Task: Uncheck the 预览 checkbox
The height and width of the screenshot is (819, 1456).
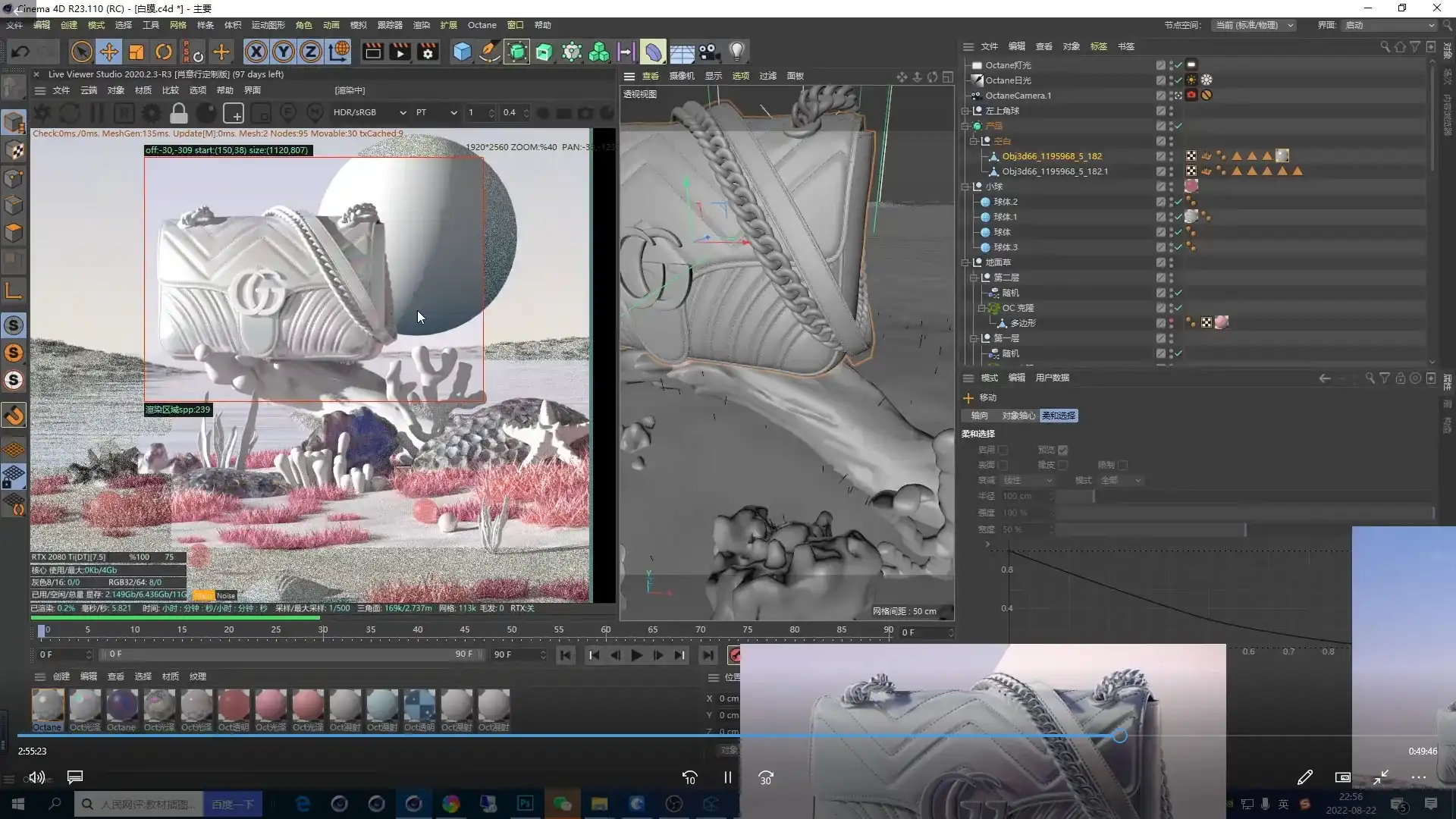Action: pyautogui.click(x=1062, y=450)
